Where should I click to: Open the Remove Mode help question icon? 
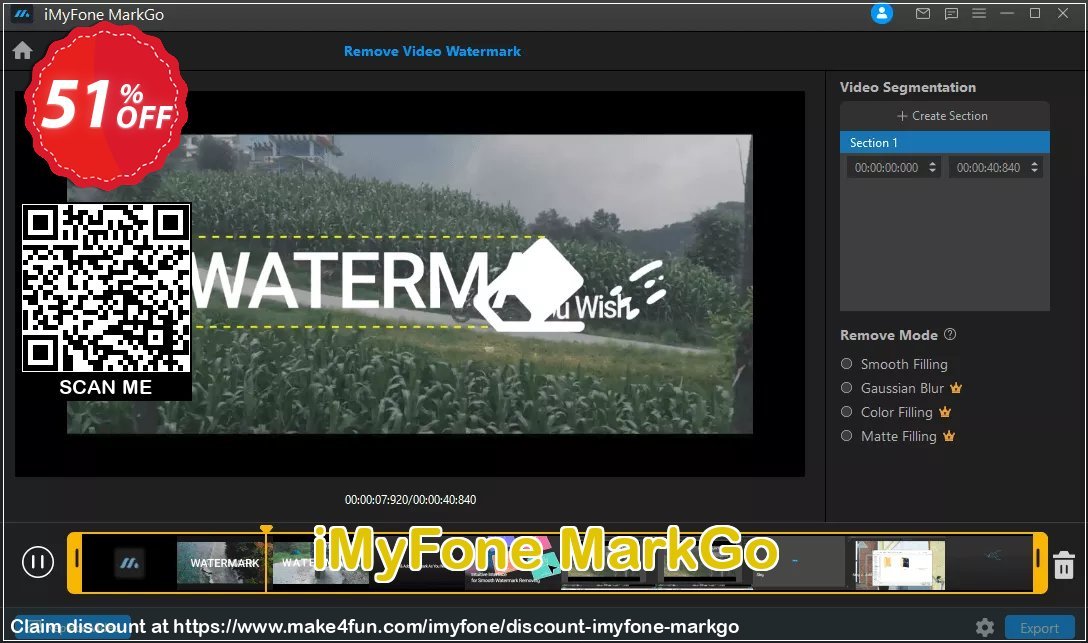(x=950, y=334)
